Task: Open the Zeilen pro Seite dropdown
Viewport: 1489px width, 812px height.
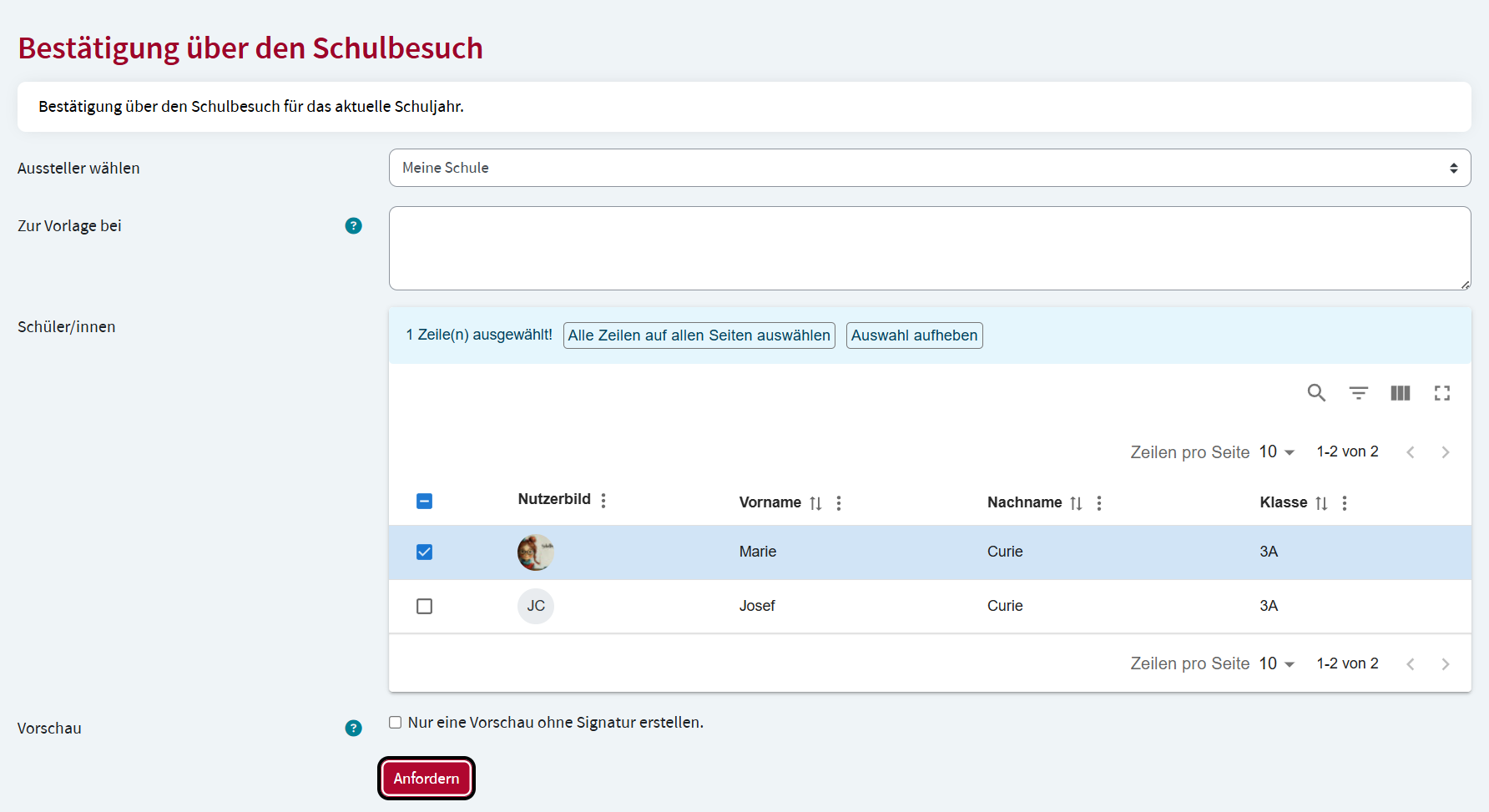Action: (x=1276, y=451)
